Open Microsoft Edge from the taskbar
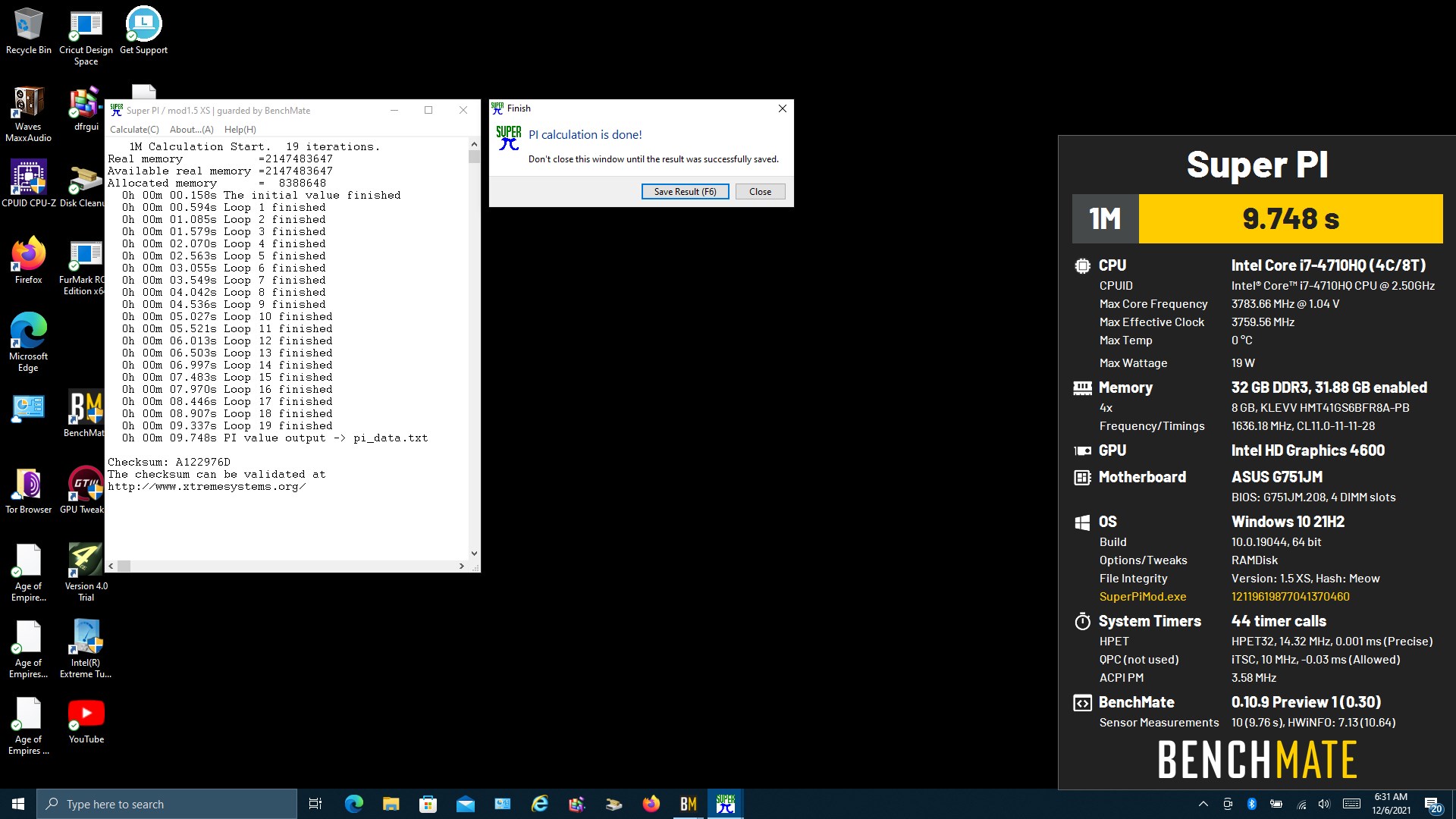The image size is (1456, 819). (x=354, y=804)
